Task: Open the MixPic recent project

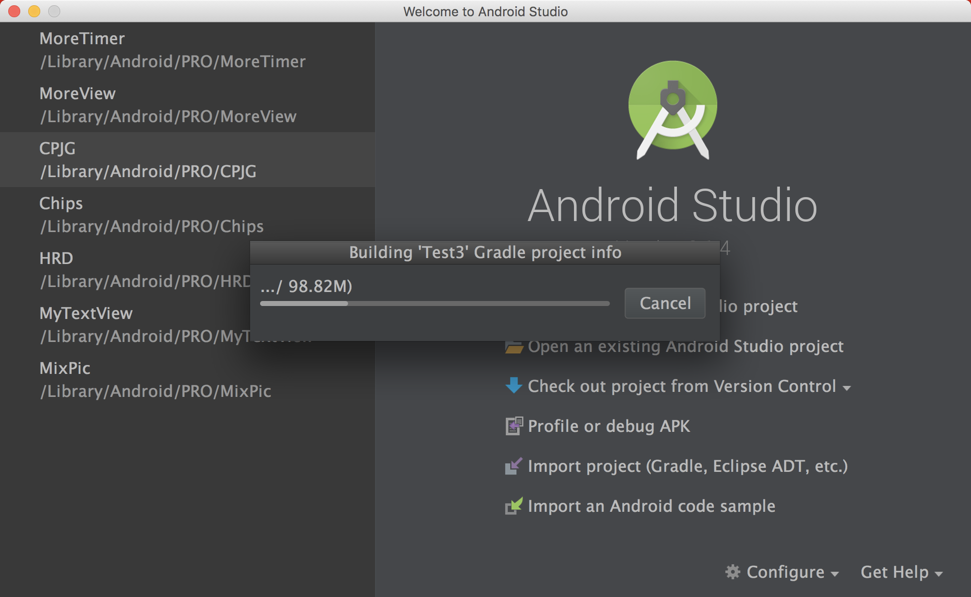Action: click(187, 380)
